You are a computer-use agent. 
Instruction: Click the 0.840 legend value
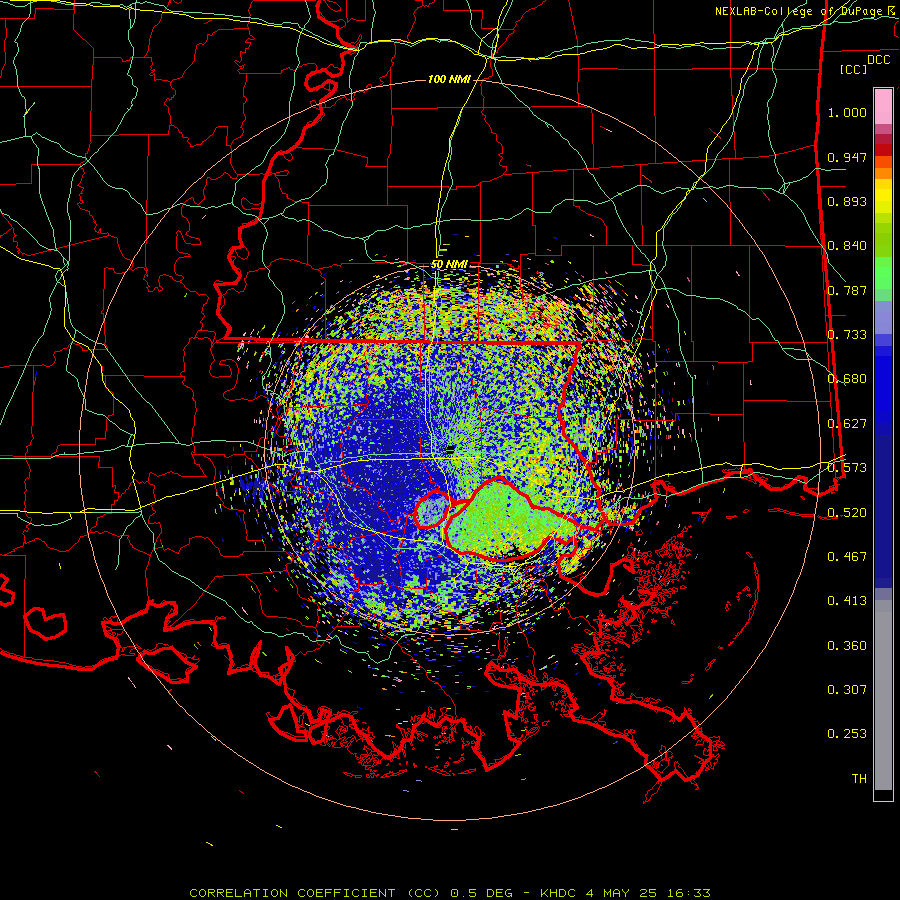[x=847, y=246]
